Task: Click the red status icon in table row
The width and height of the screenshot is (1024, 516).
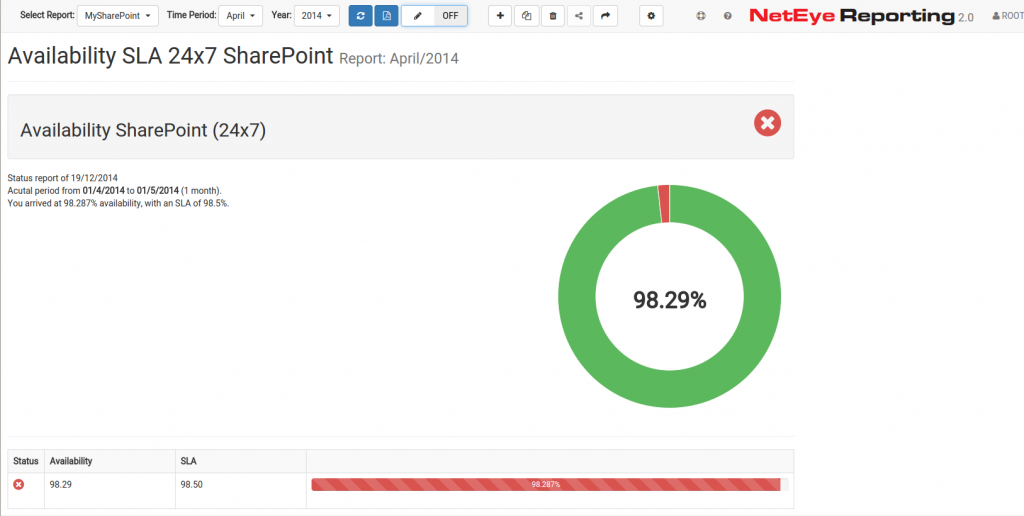Action: point(19,484)
